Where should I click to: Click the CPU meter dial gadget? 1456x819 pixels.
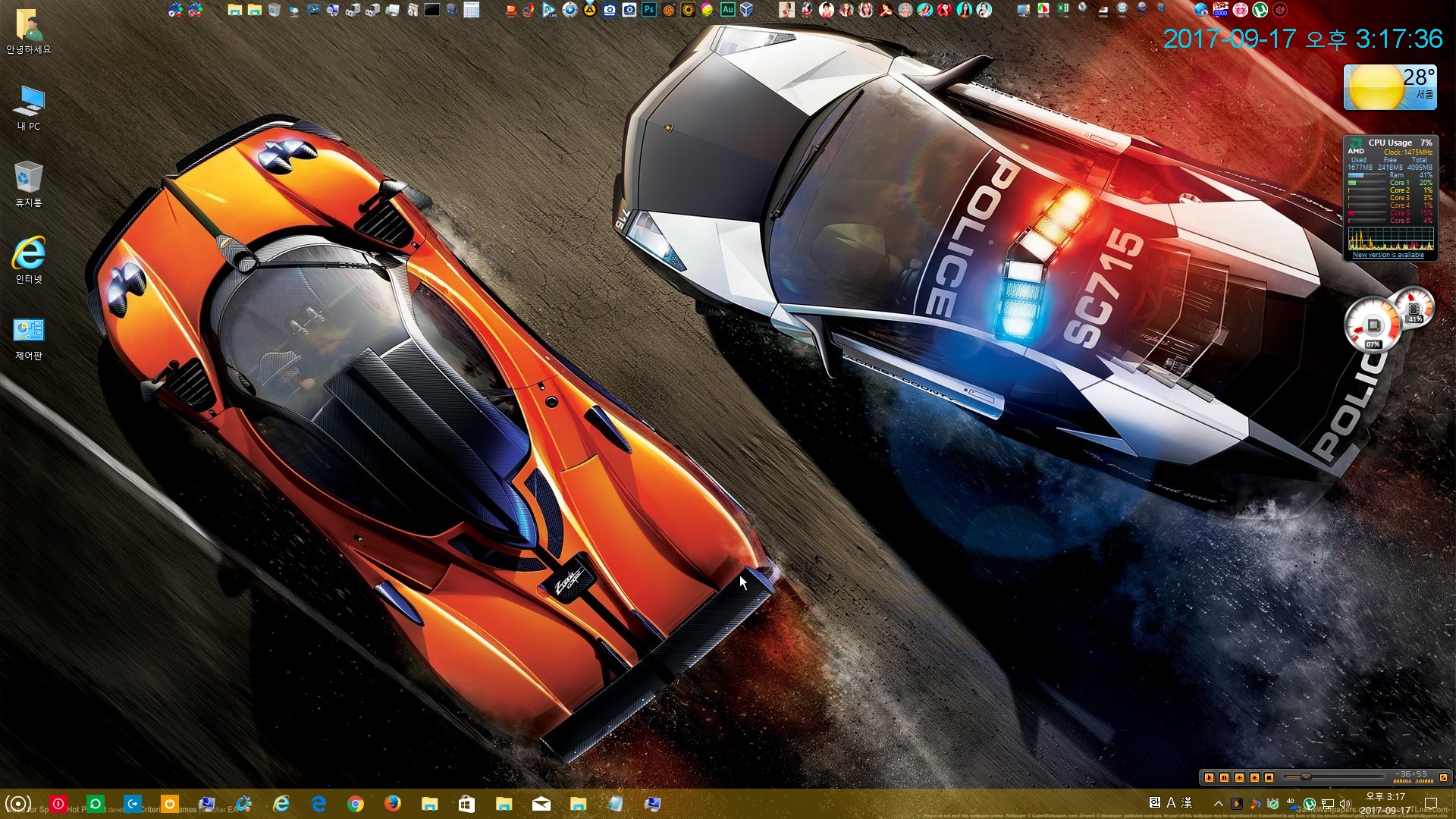1373,325
